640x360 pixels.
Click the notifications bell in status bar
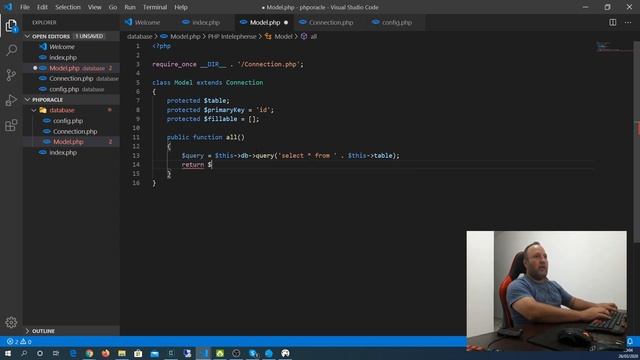pyautogui.click(x=630, y=341)
